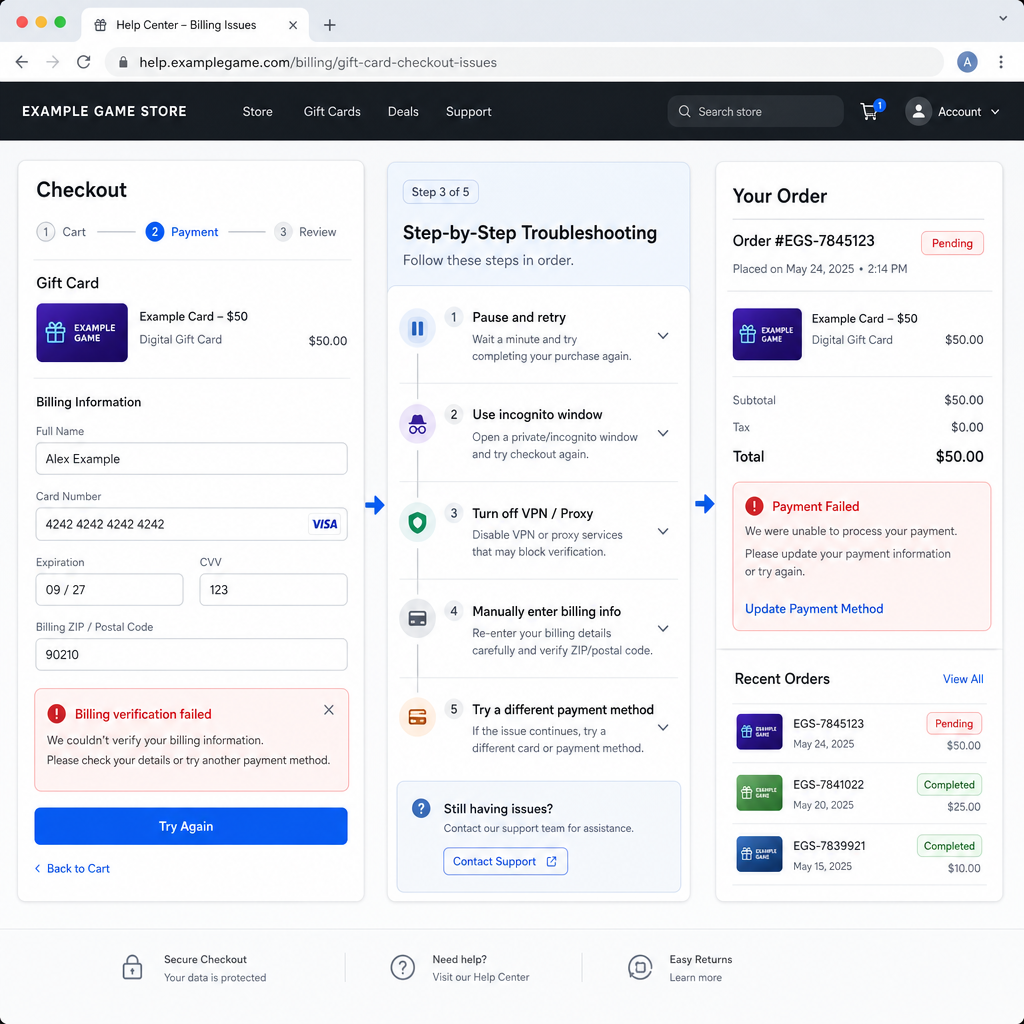
Task: Click the browser forward arrow
Action: pyautogui.click(x=53, y=62)
